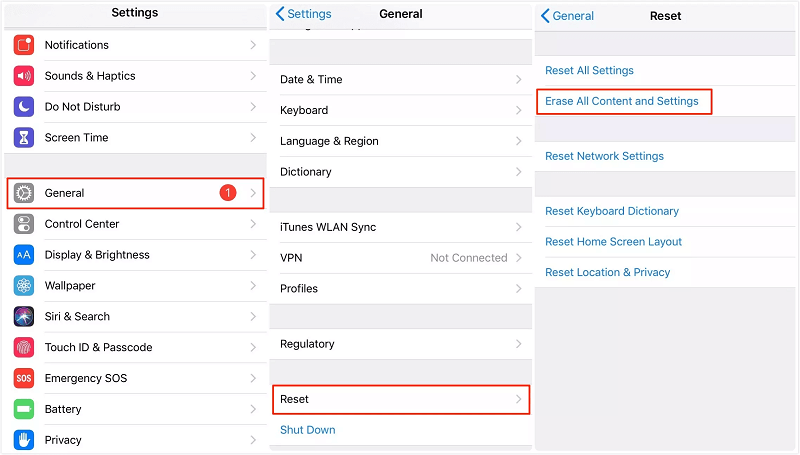Tap the Touch ID fingerprint icon

(24, 347)
